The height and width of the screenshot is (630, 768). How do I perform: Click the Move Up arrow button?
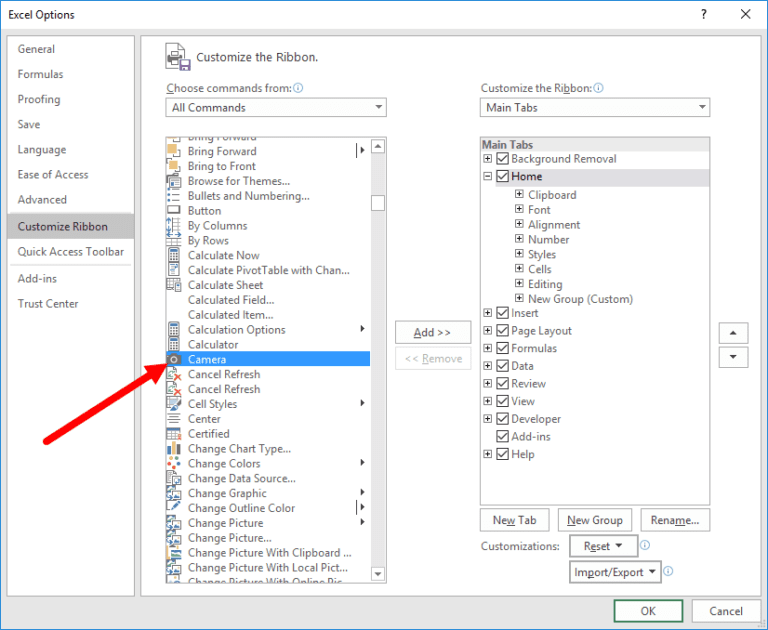click(733, 333)
